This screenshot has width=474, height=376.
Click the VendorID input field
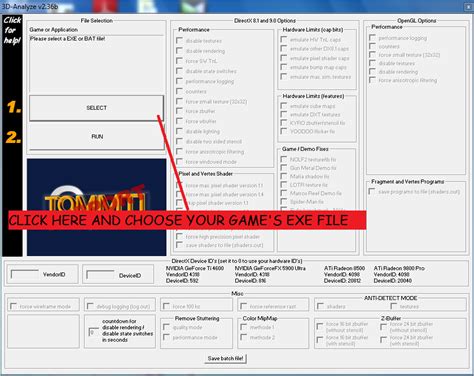click(25, 274)
